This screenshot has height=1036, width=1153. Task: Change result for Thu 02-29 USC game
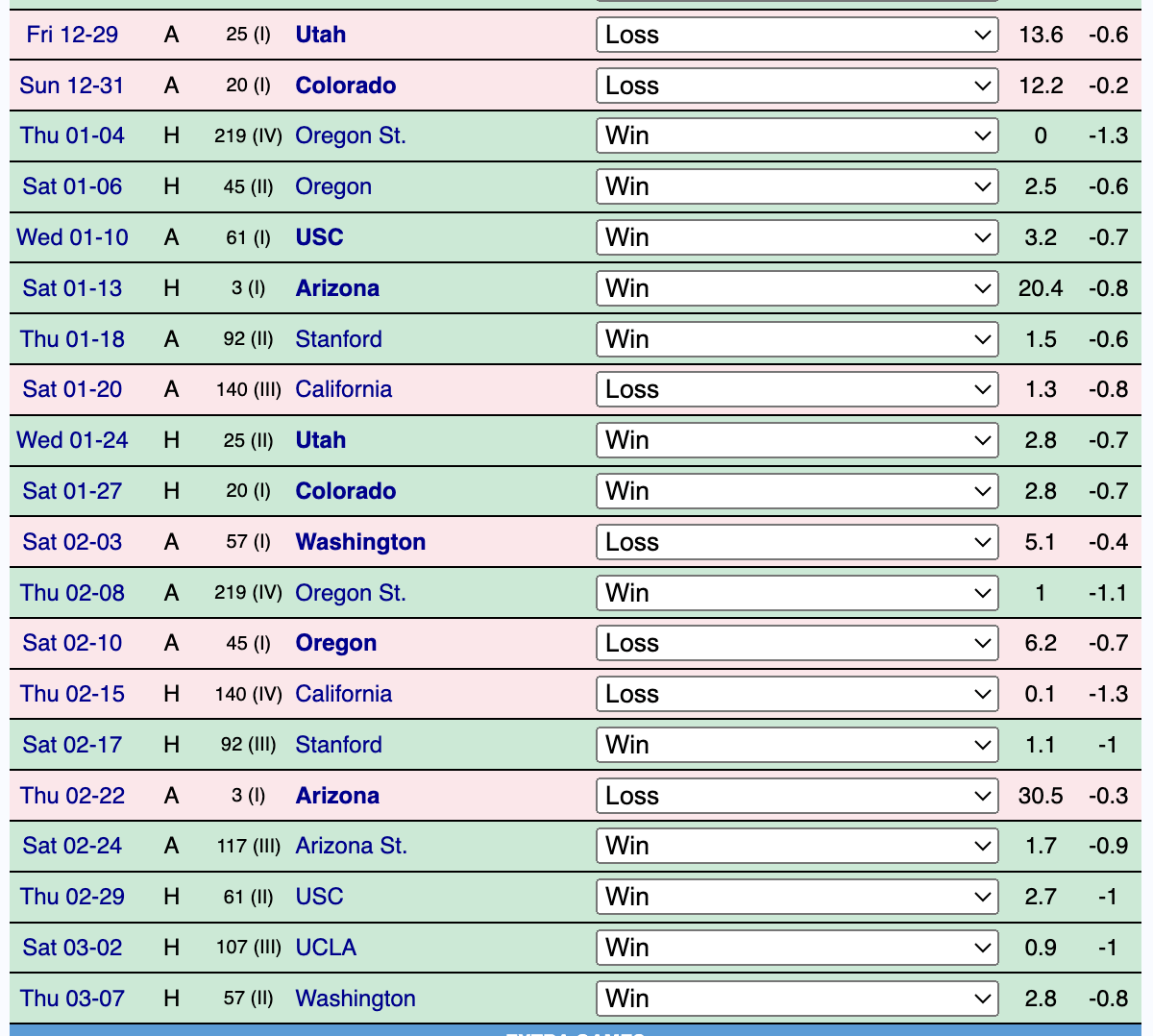point(797,897)
